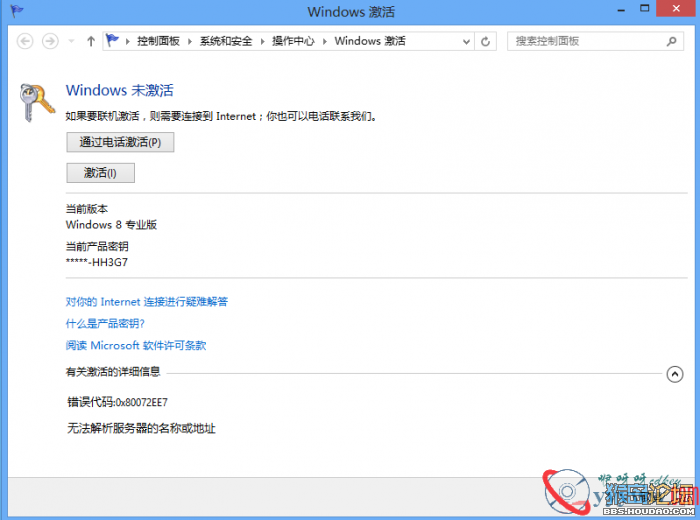Viewport: 700px width, 520px height.
Task: Click 通过电话激活(P) button
Action: [120, 142]
